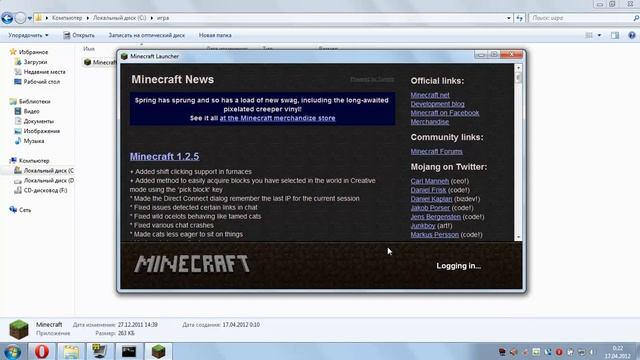The width and height of the screenshot is (640, 360).
Task: Open the Development blog link
Action: 437,104
